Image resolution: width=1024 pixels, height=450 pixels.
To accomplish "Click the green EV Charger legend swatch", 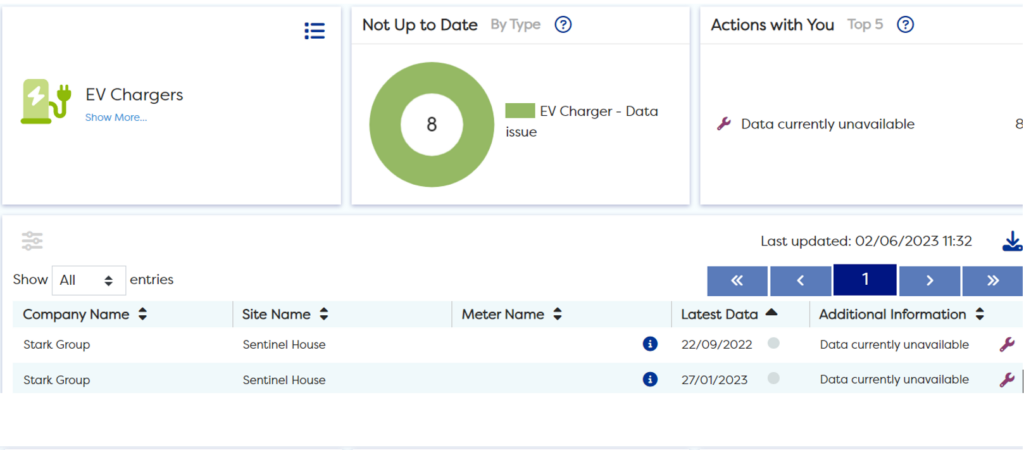I will click(520, 111).
